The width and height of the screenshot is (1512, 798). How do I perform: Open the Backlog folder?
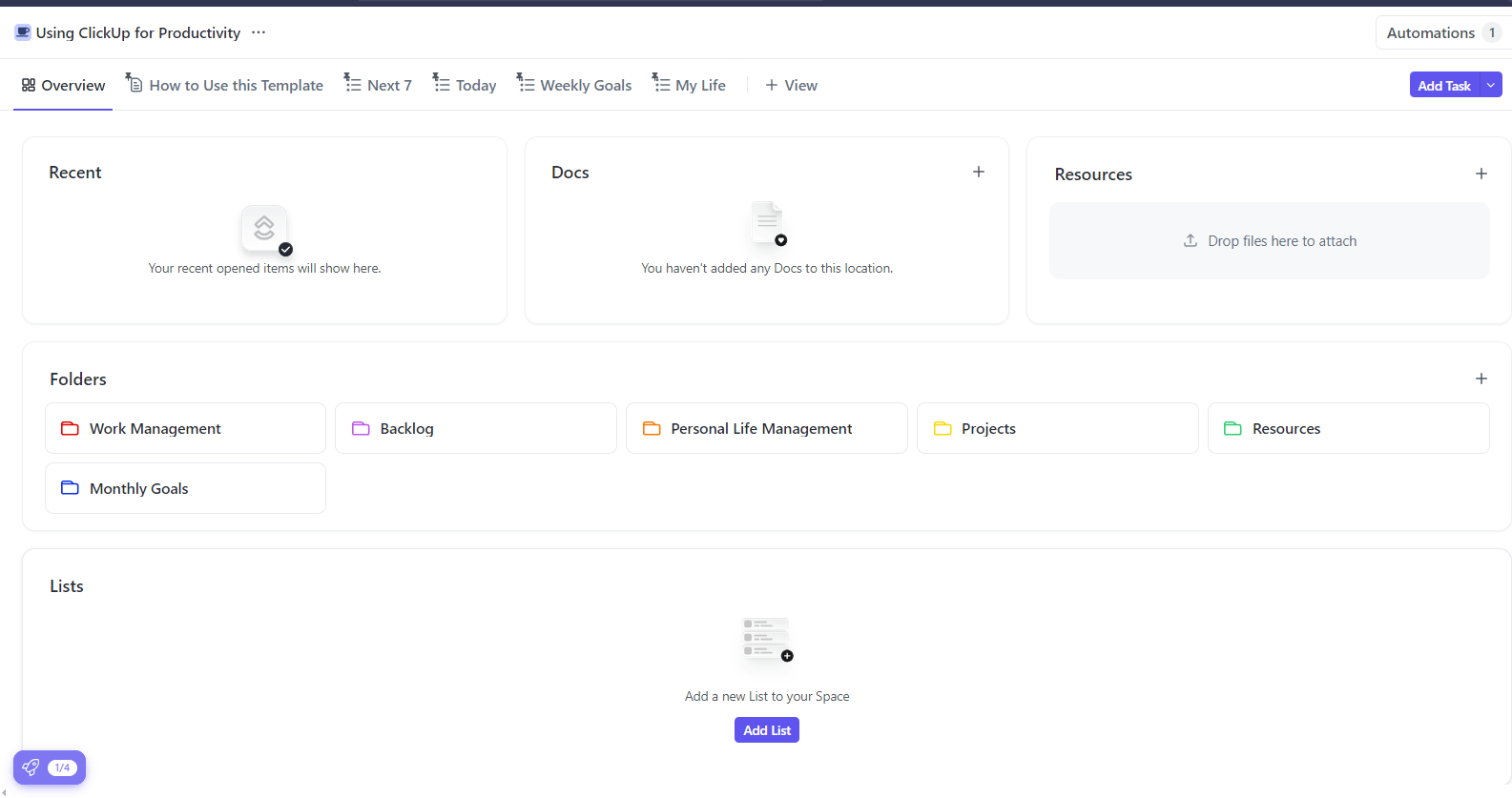[476, 428]
